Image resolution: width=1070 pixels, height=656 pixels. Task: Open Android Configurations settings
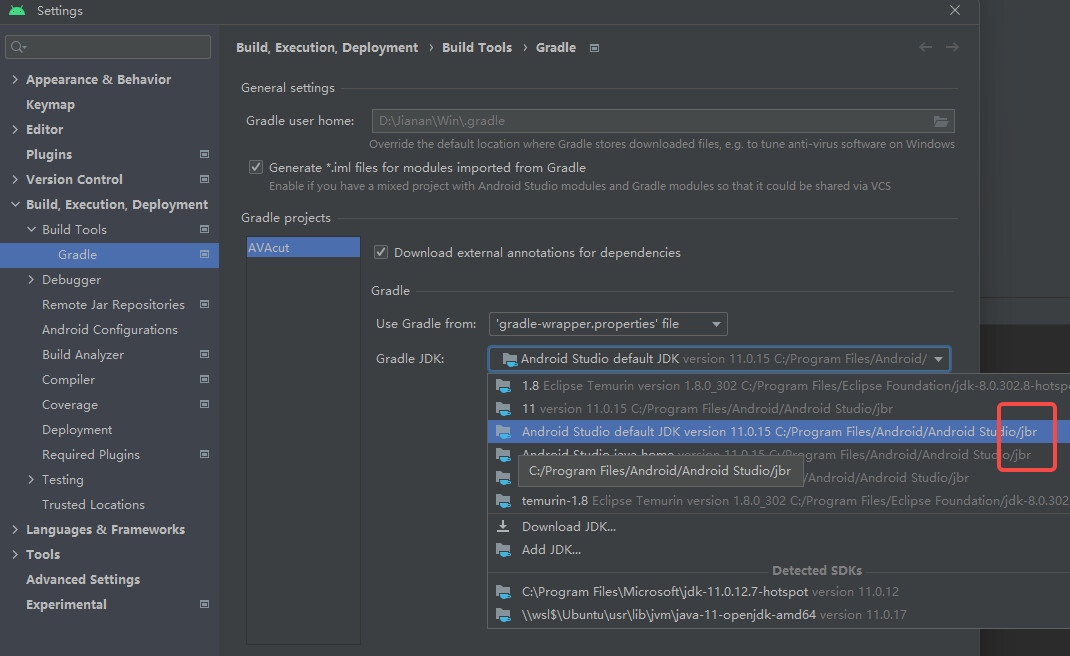pyautogui.click(x=110, y=330)
